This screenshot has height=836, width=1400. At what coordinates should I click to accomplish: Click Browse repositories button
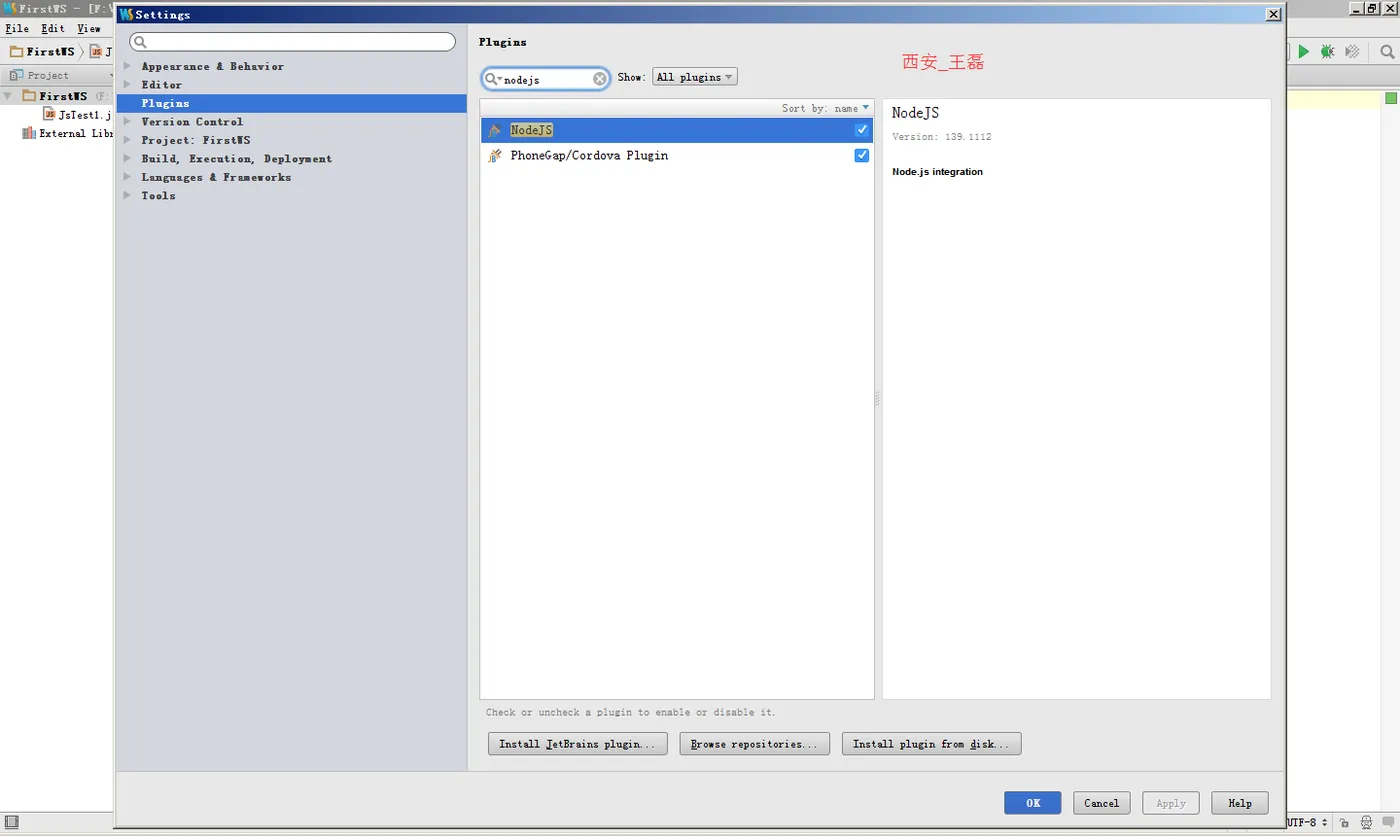(755, 745)
